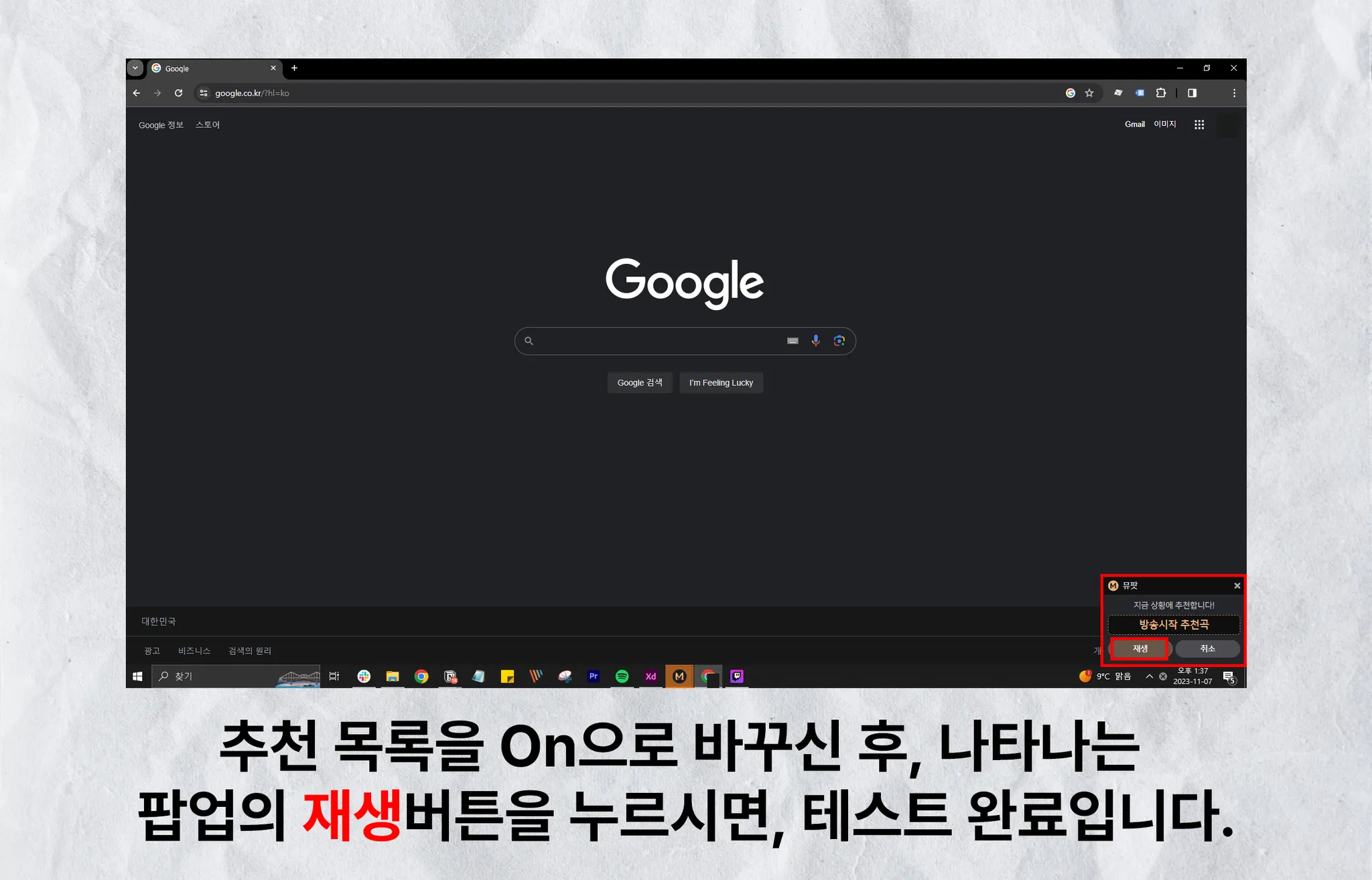Close the 뮤팟 notification popup

(1237, 585)
